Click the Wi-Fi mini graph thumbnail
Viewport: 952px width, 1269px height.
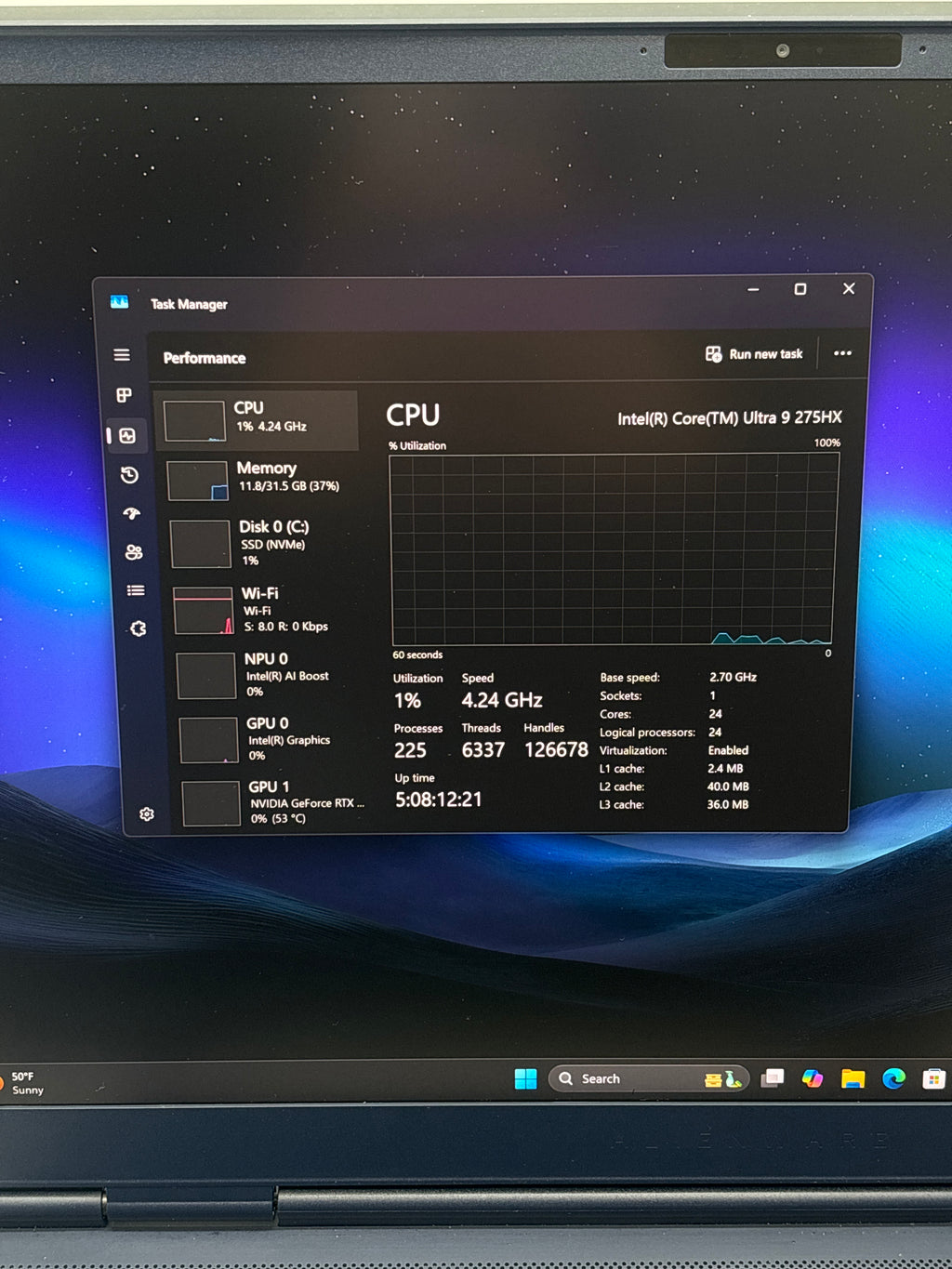[x=204, y=611]
